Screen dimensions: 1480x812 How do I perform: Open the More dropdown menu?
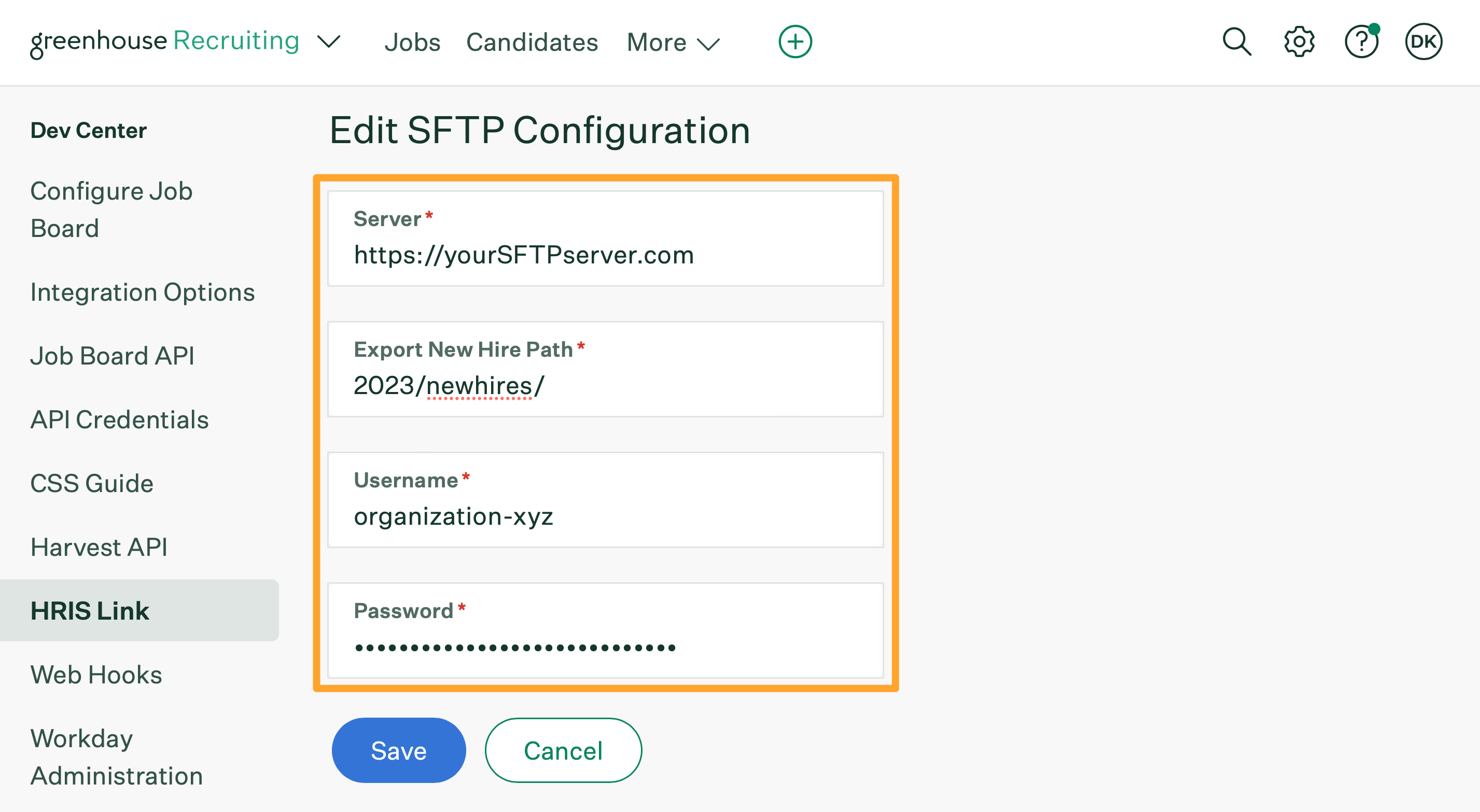pyautogui.click(x=673, y=42)
